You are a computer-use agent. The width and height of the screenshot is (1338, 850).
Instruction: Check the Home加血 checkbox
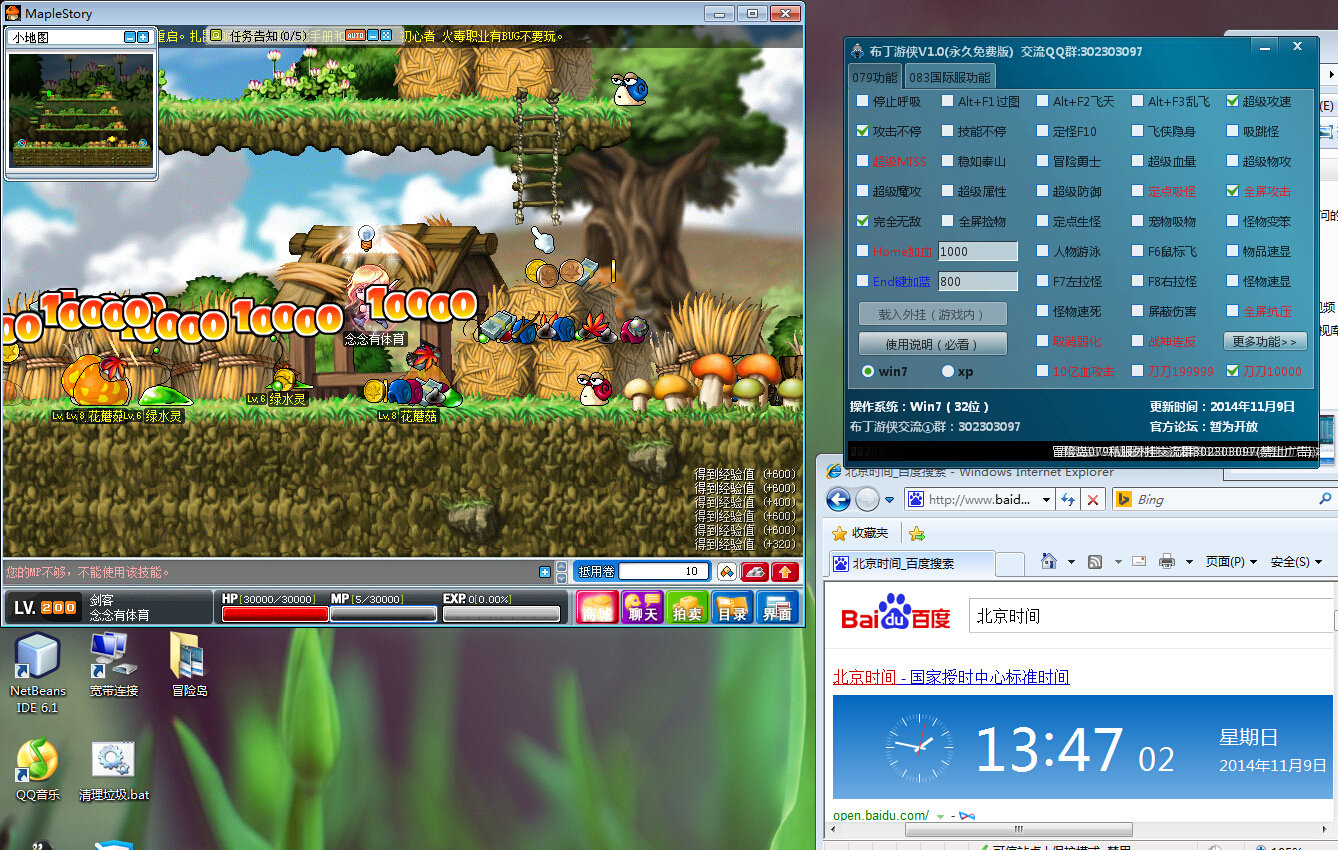(x=863, y=251)
